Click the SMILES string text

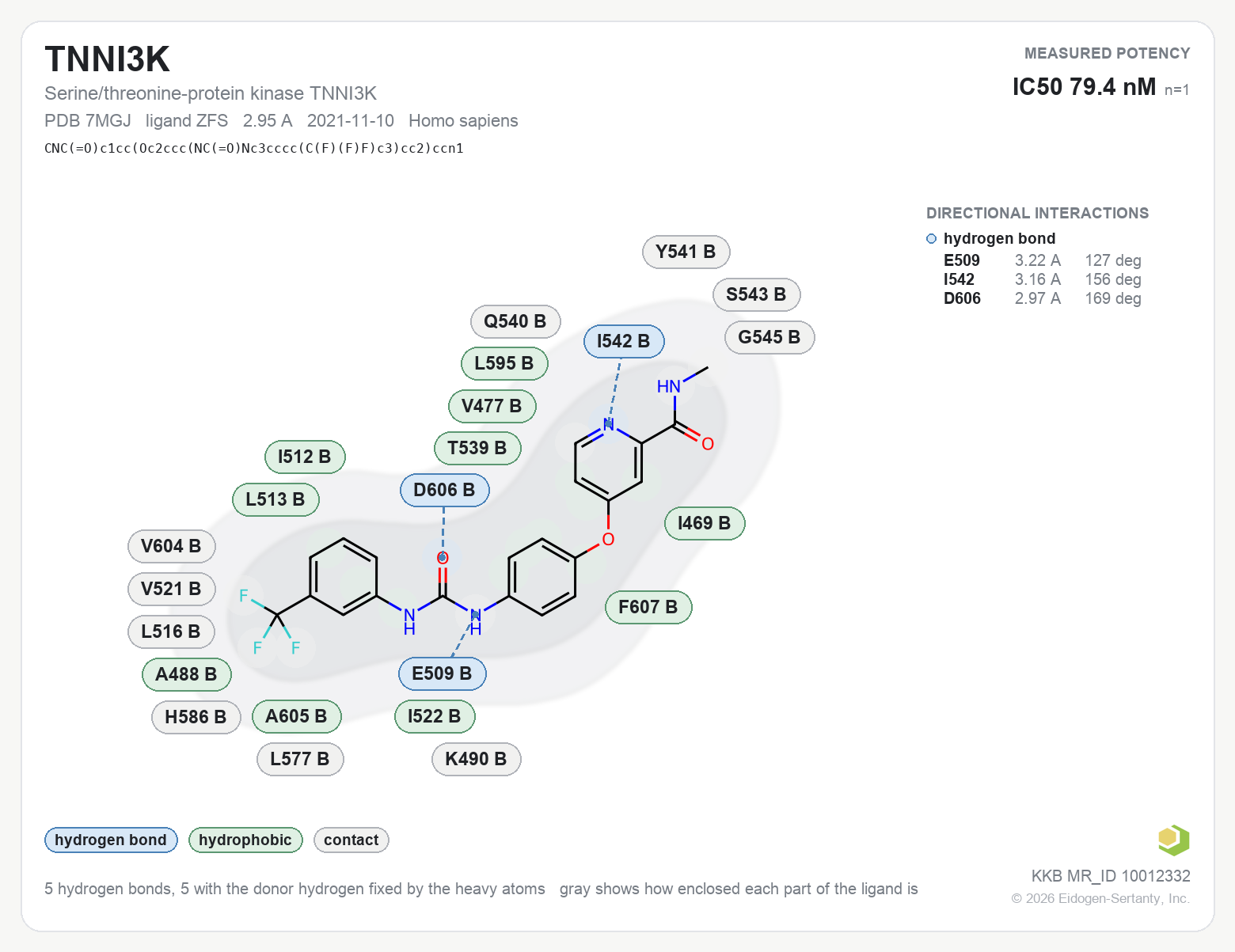[x=254, y=148]
